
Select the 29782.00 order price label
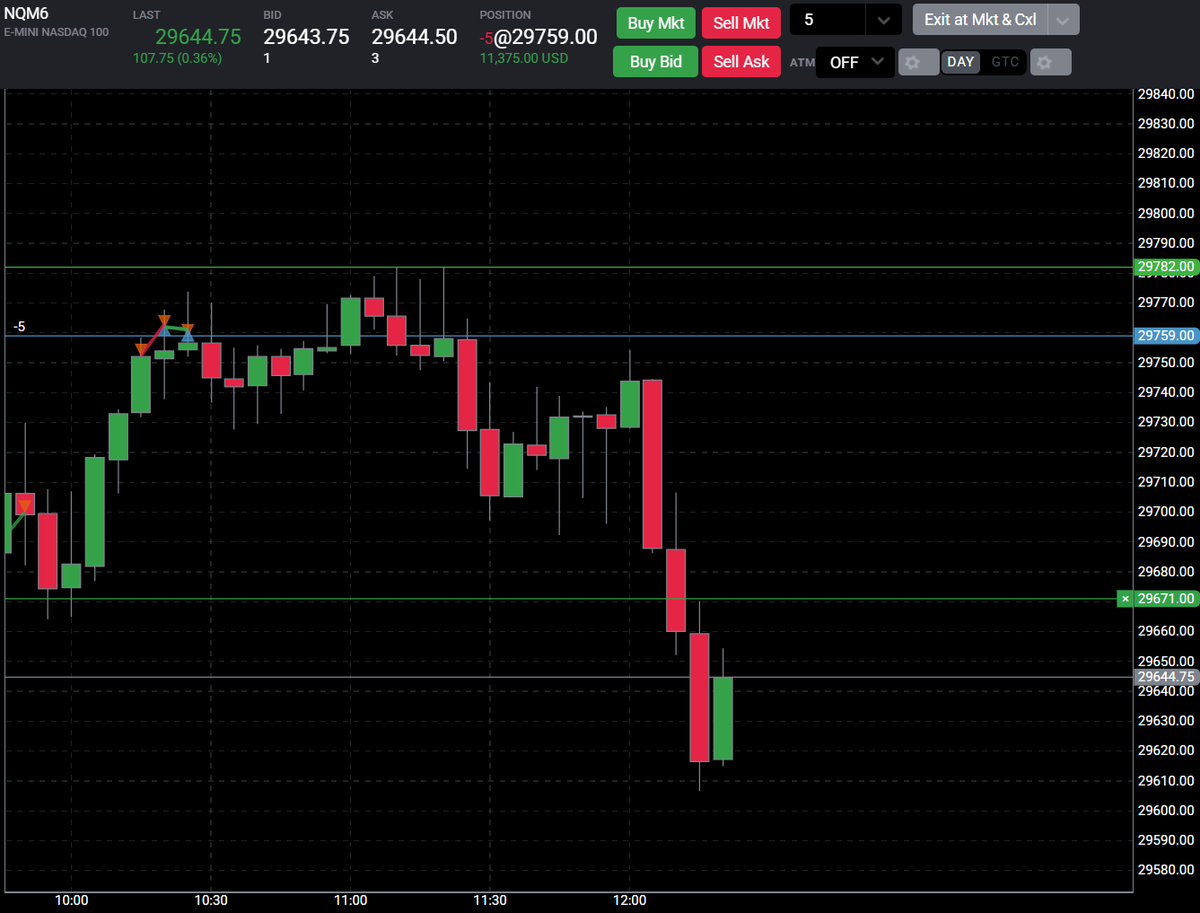point(1166,267)
